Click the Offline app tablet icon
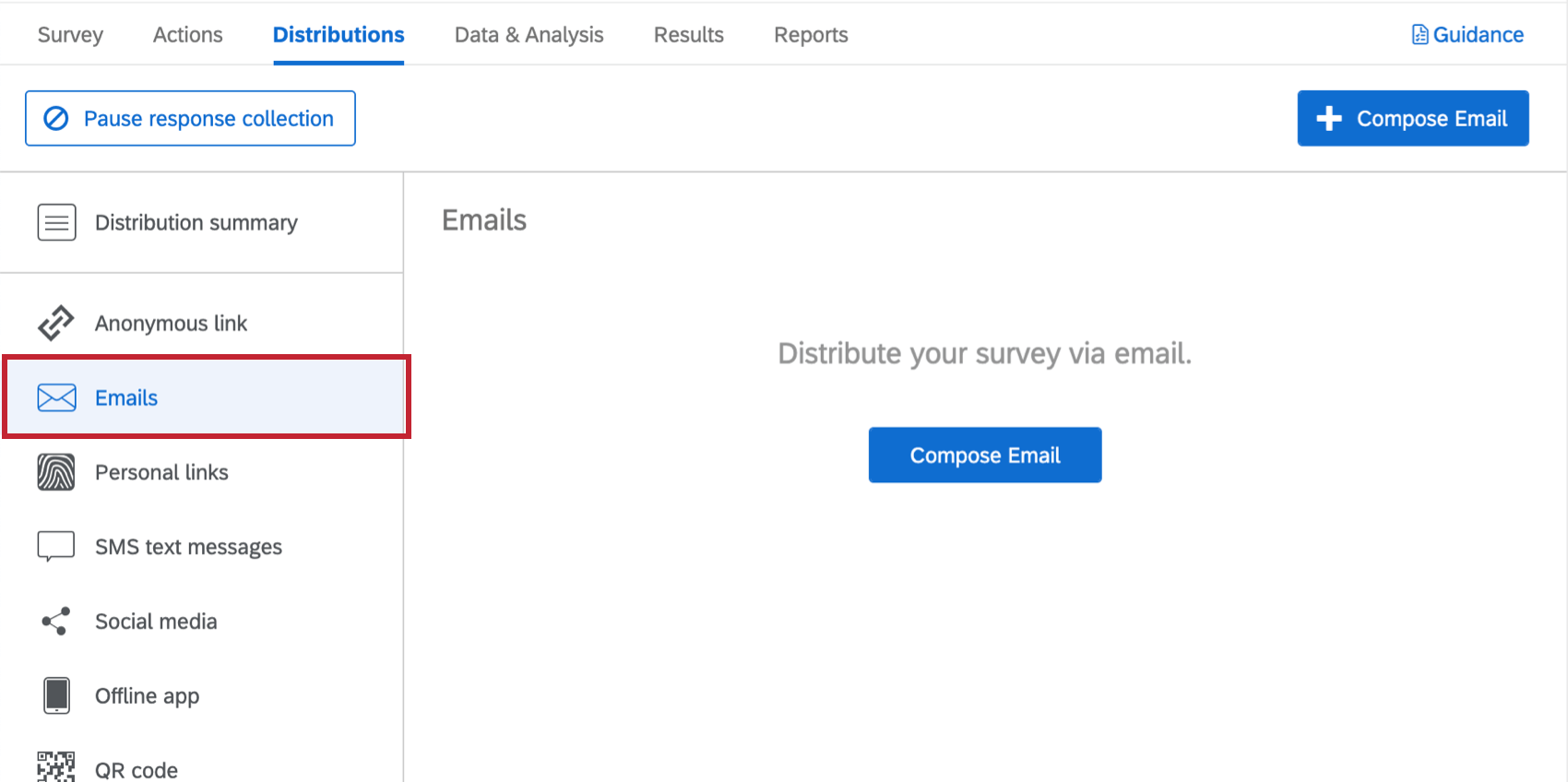The height and width of the screenshot is (782, 1568). pos(56,695)
